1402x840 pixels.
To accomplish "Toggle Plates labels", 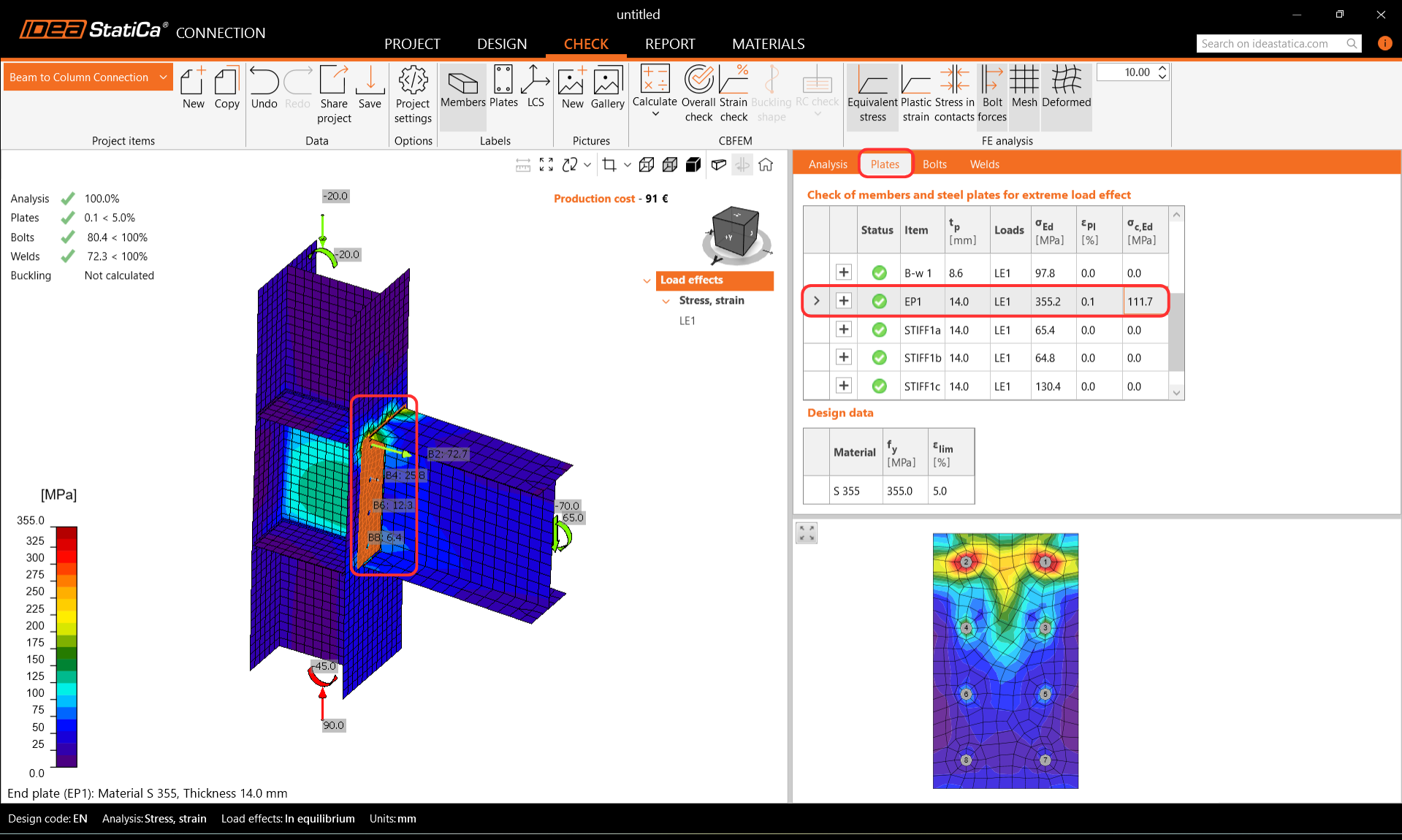I will [x=503, y=88].
